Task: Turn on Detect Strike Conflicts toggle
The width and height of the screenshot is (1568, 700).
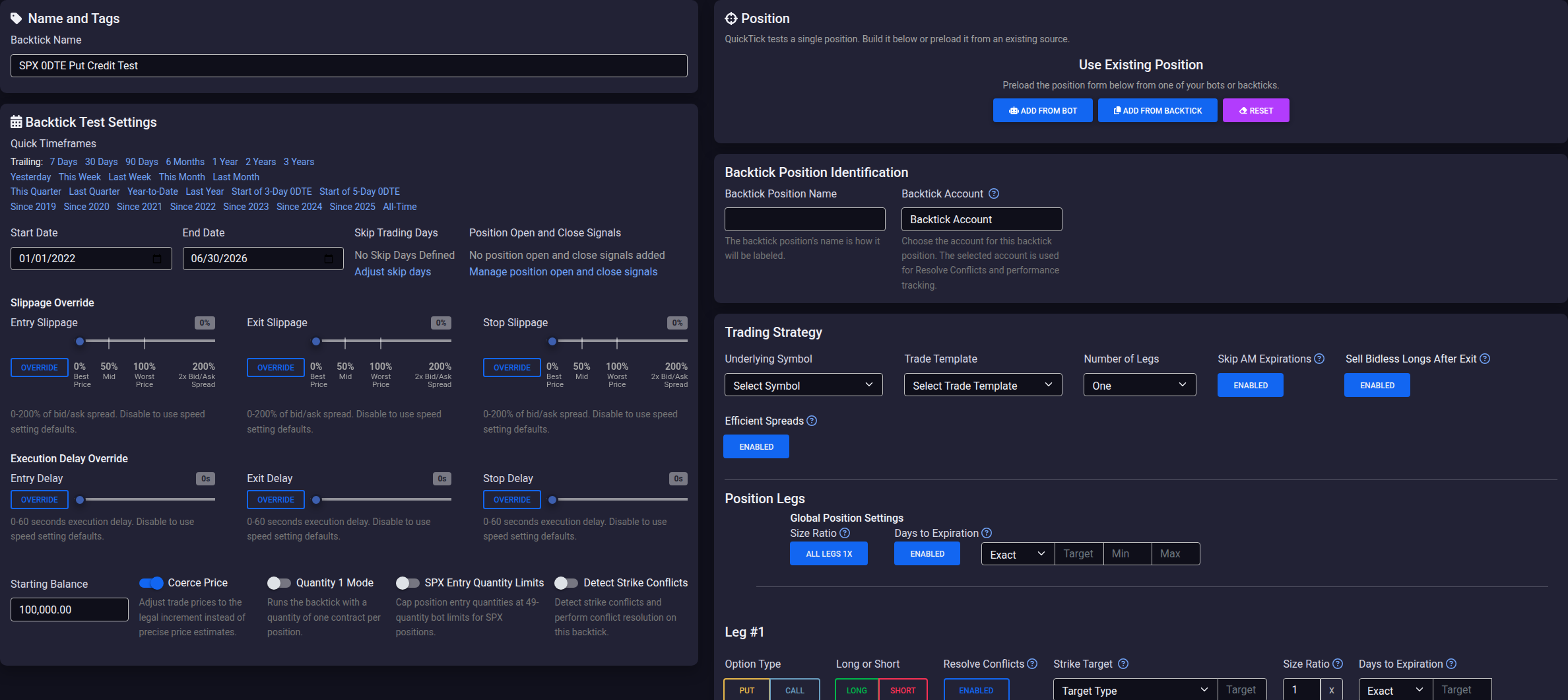Action: (566, 582)
